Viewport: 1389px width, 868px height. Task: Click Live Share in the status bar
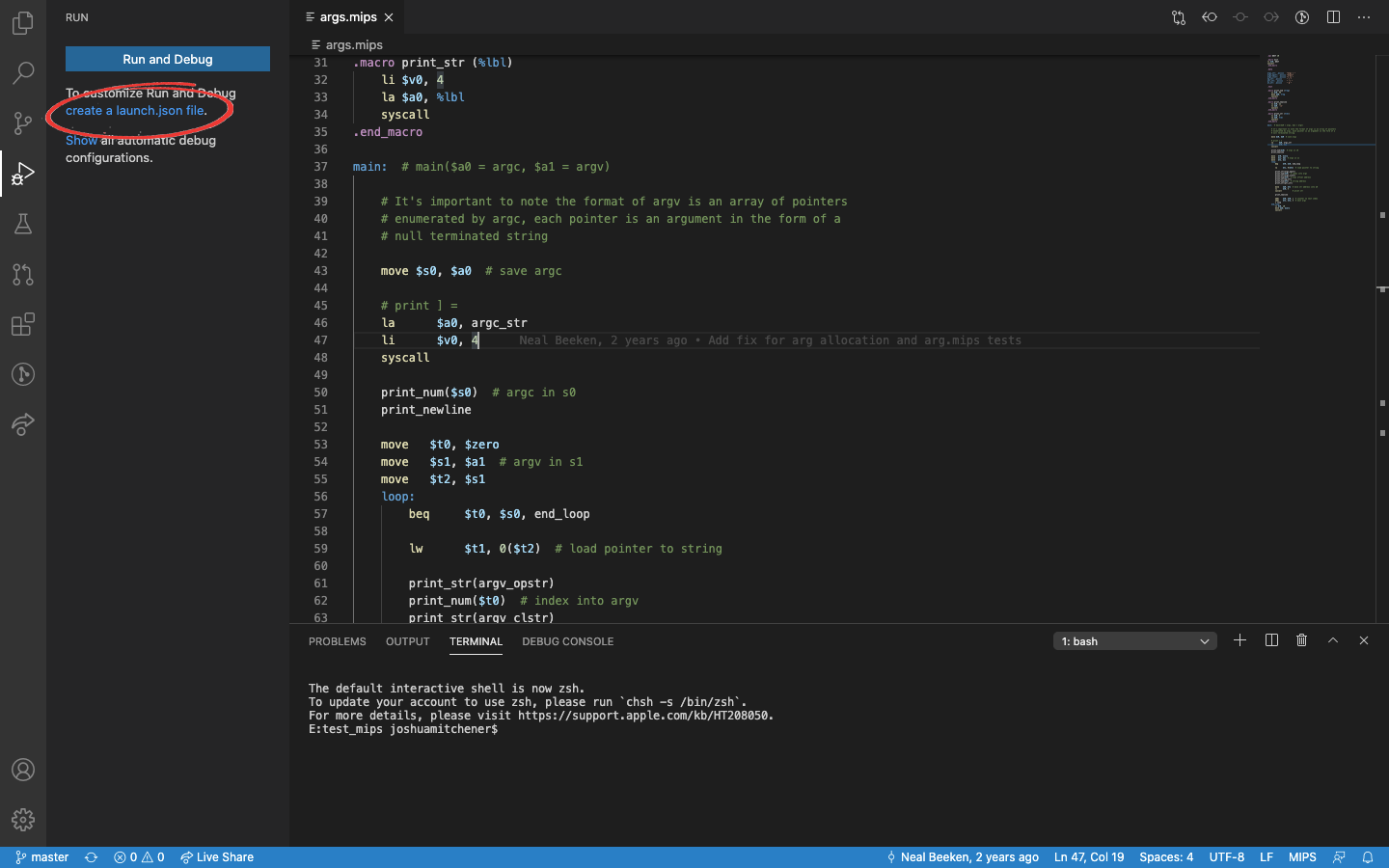tap(217, 857)
